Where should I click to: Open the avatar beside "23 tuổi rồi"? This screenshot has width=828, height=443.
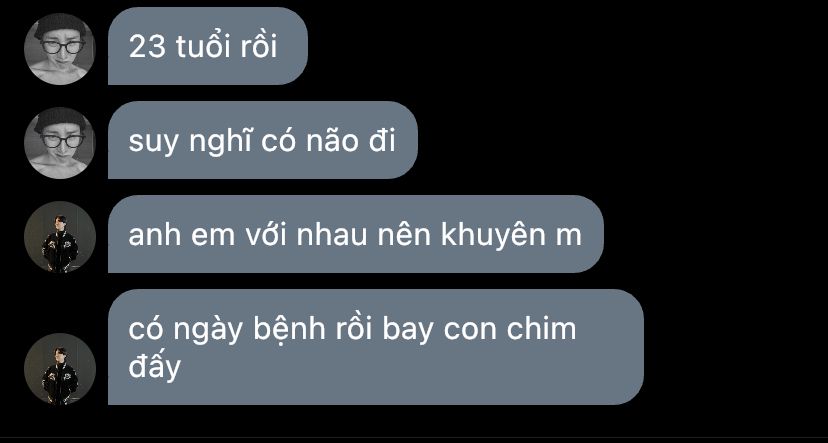[x=60, y=49]
